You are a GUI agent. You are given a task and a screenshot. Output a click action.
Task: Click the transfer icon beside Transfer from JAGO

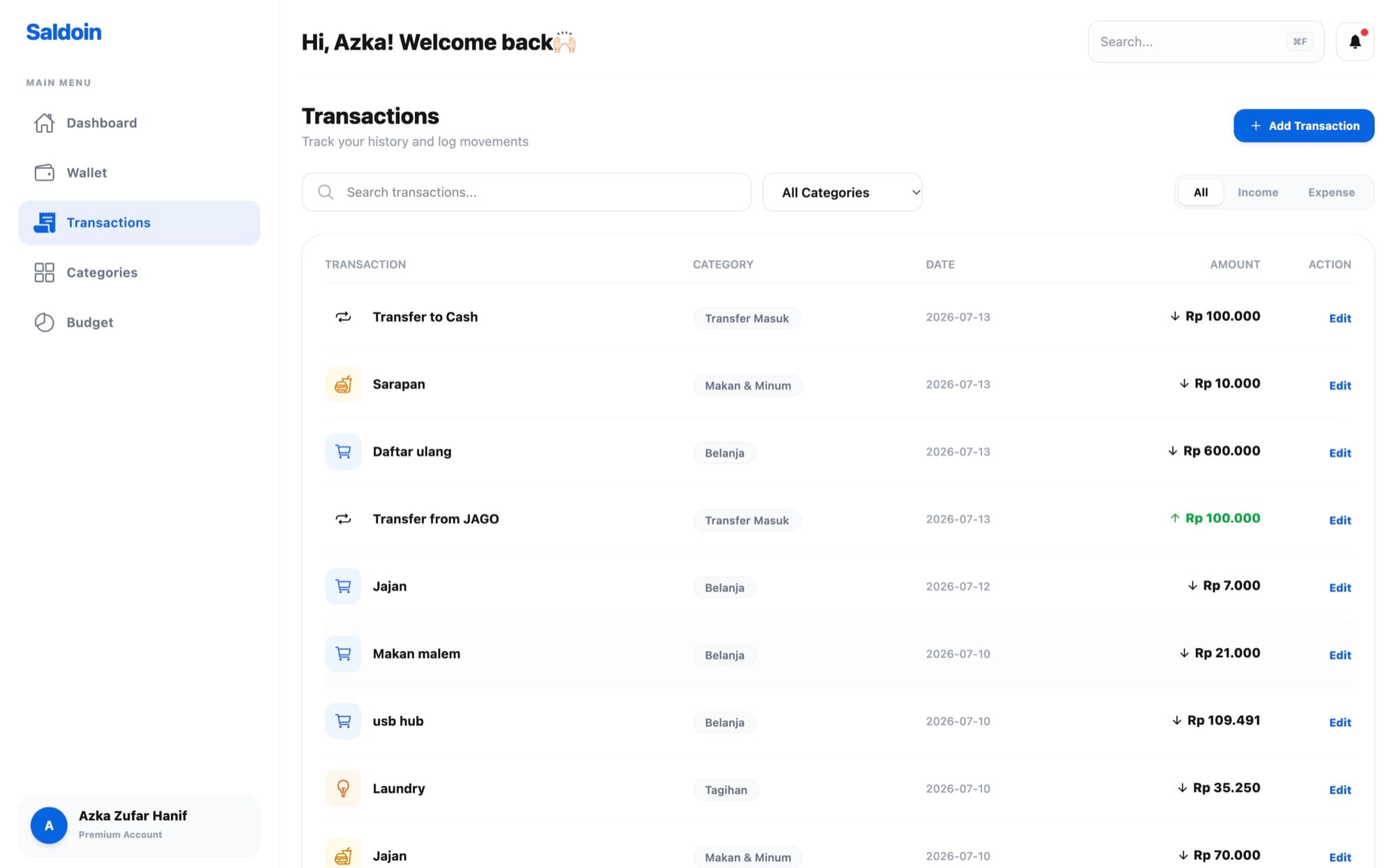tap(343, 519)
